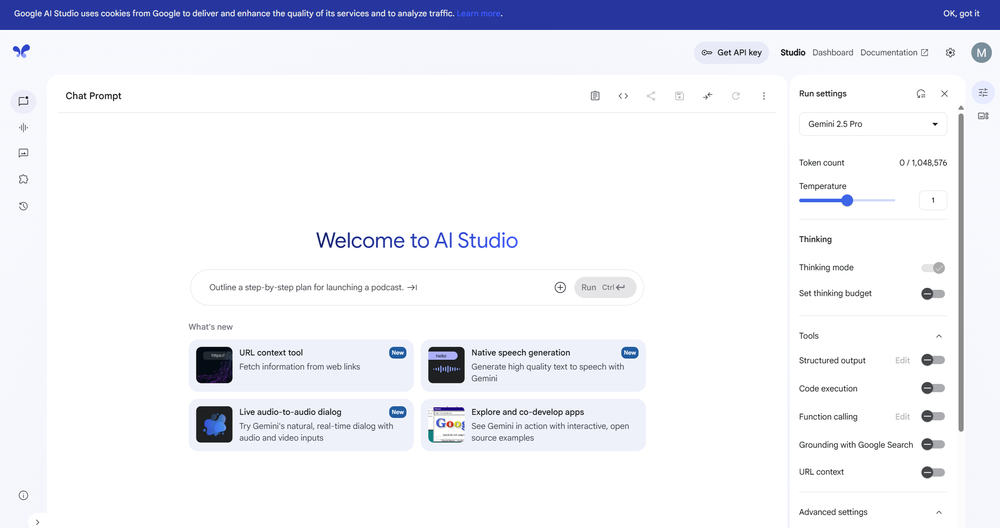1000x528 pixels.
Task: Toggle the run settings sliders icon
Action: [x=983, y=92]
